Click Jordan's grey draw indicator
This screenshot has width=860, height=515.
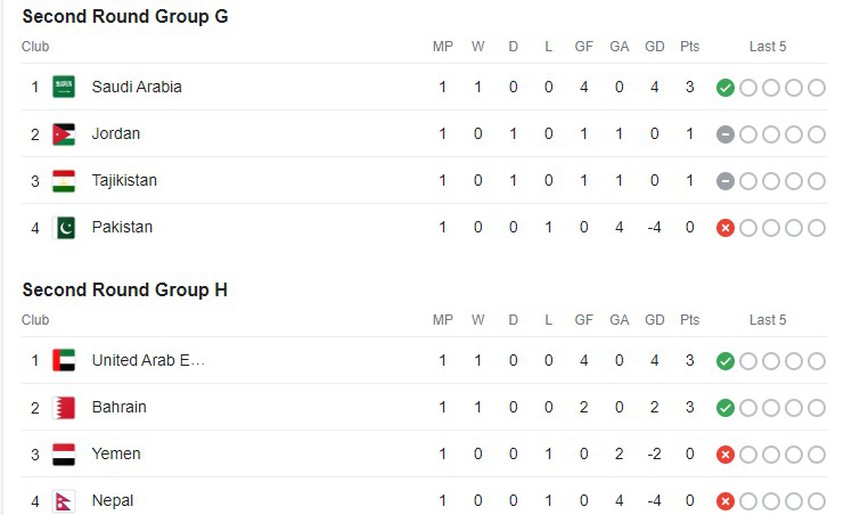(726, 134)
